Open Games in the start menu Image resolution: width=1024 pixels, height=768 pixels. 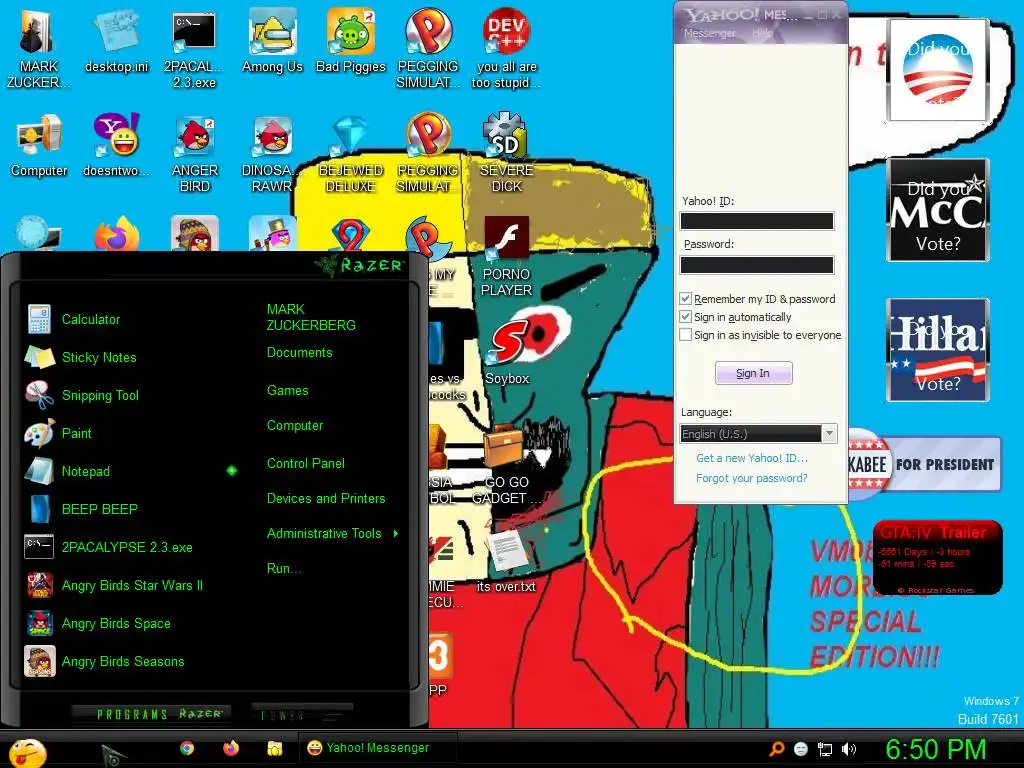(287, 391)
